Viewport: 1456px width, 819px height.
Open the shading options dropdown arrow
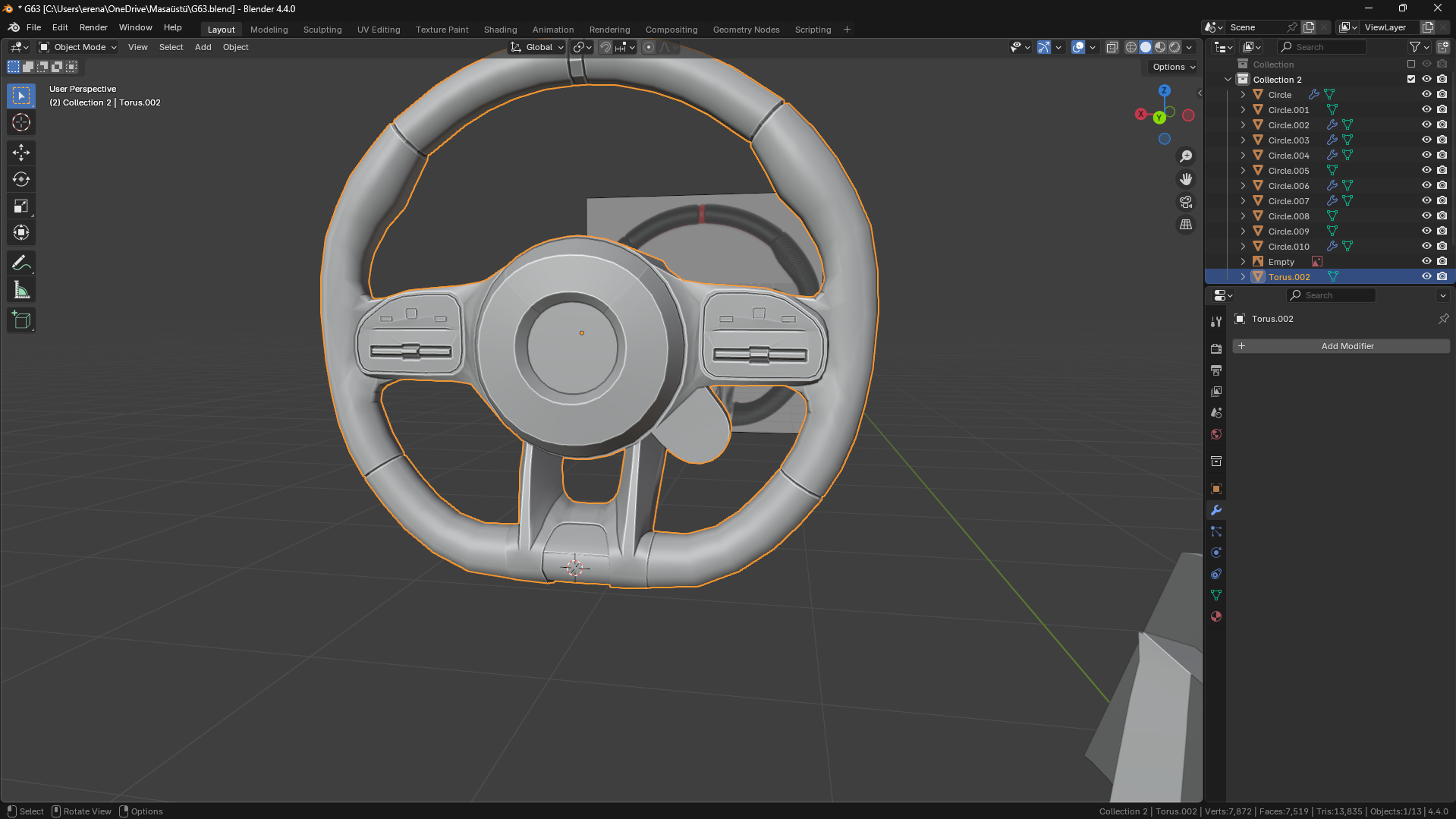pos(1190,47)
